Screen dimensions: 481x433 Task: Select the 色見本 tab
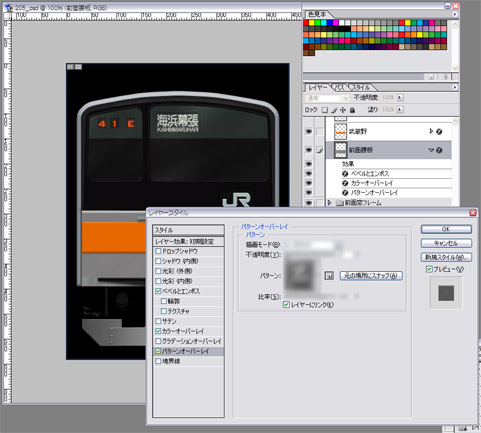click(316, 14)
